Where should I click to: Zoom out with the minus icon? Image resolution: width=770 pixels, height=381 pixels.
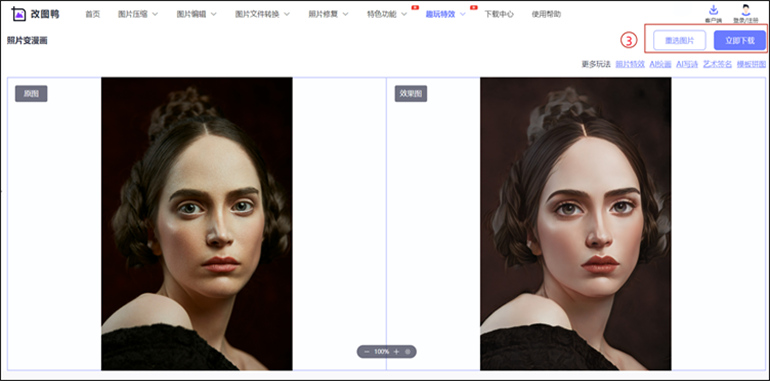pos(366,352)
